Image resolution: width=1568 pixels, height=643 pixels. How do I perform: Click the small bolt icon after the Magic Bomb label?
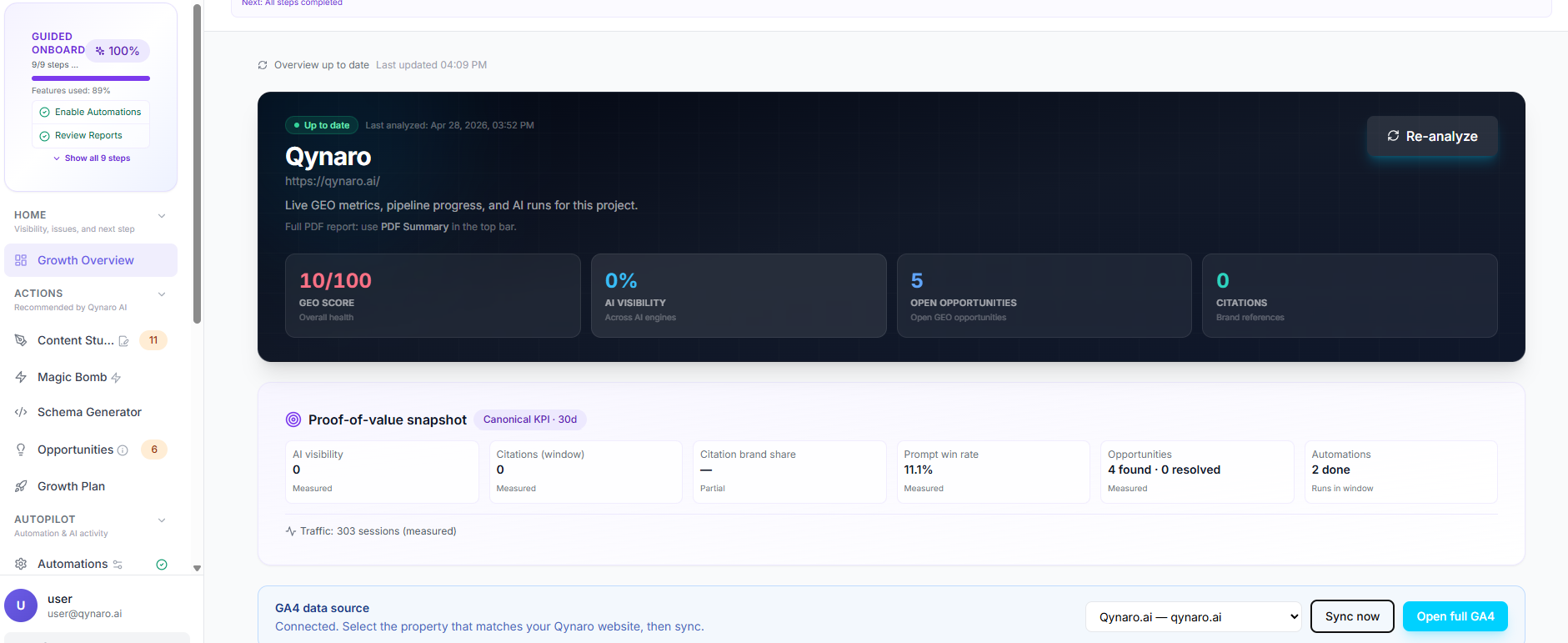(116, 378)
